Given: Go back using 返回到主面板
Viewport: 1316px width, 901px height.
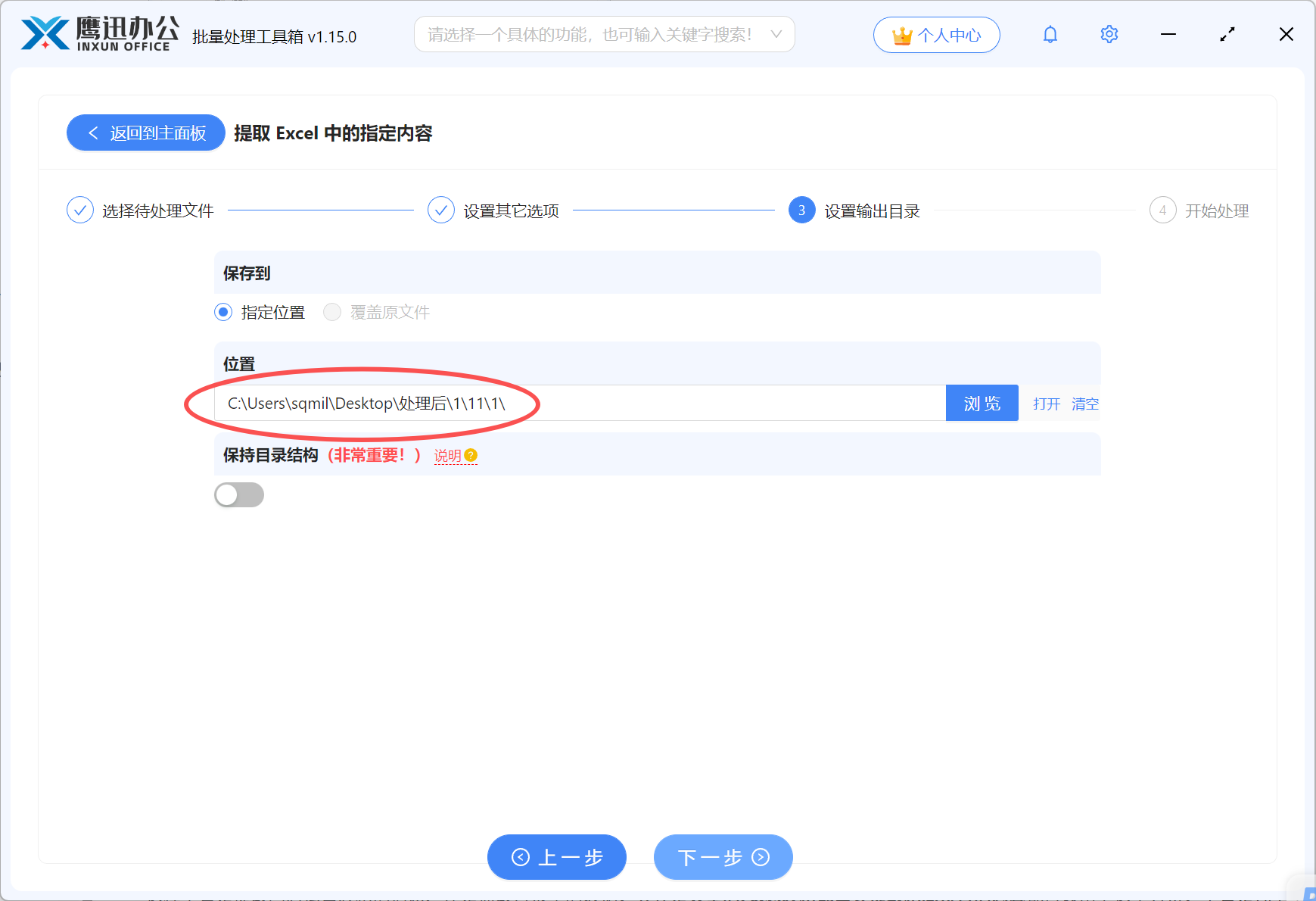Looking at the screenshot, I should click(145, 132).
